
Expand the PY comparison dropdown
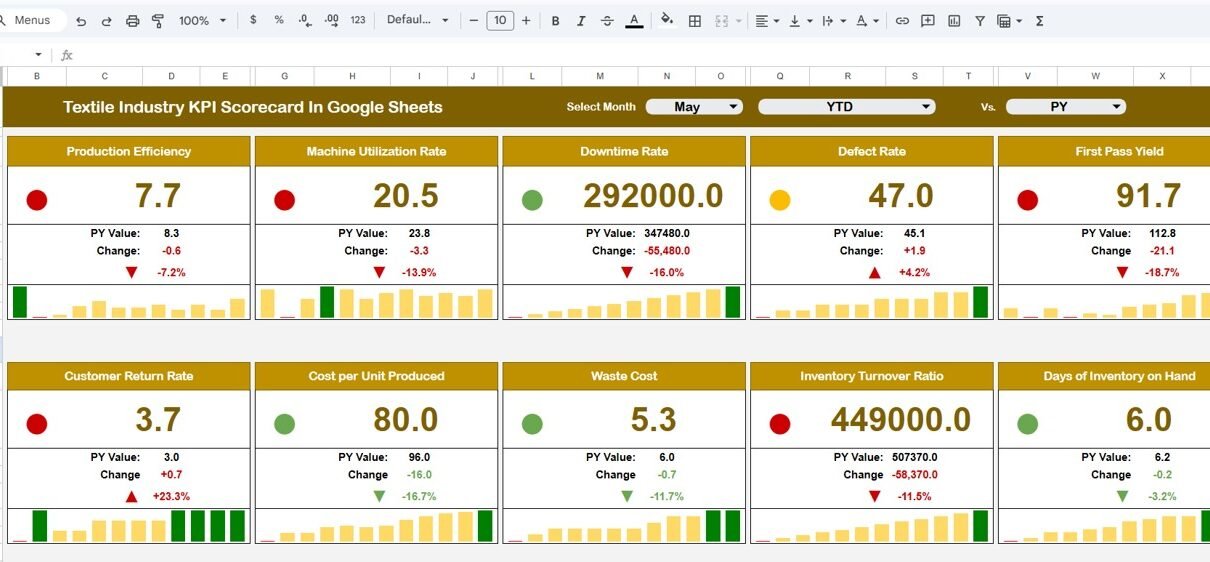(1065, 107)
